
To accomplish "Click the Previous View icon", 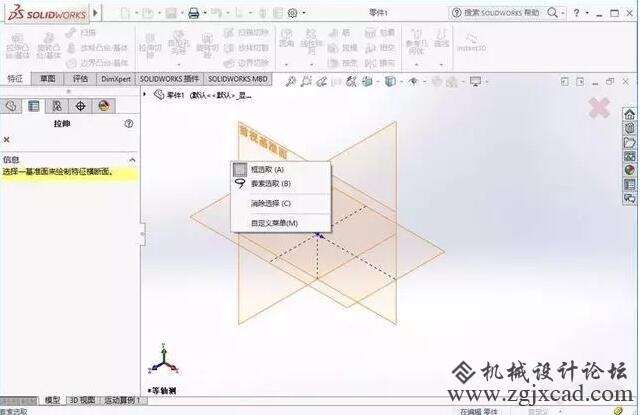I will tap(322, 81).
